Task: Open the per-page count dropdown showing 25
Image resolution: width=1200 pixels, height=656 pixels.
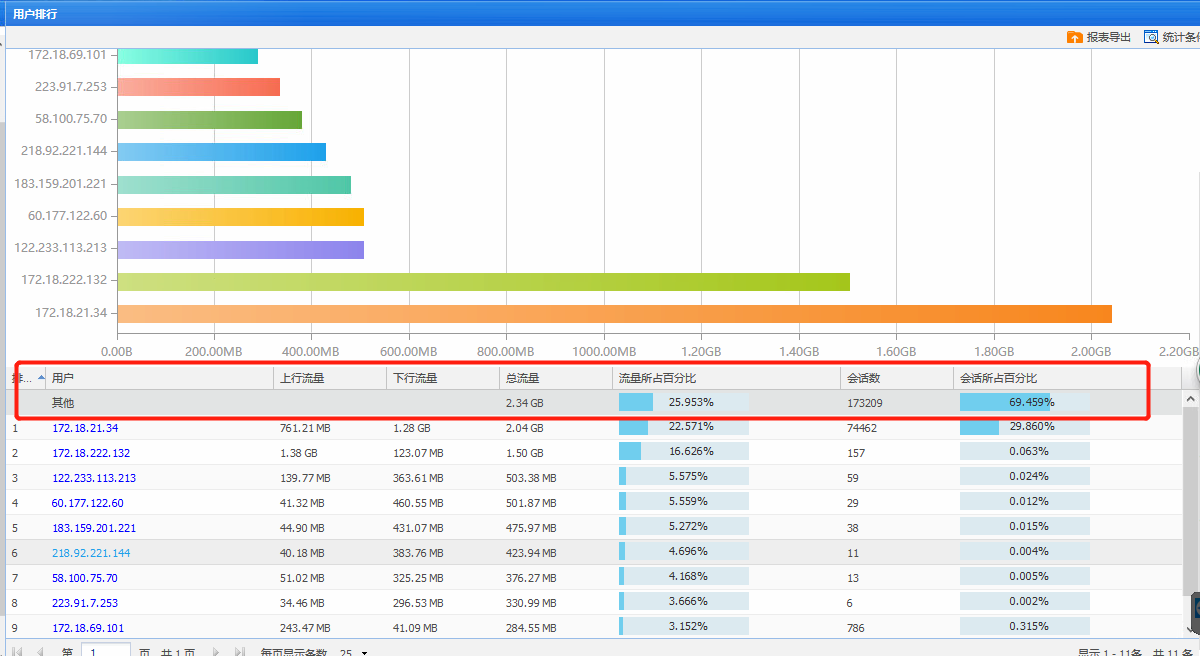Action: click(x=364, y=653)
